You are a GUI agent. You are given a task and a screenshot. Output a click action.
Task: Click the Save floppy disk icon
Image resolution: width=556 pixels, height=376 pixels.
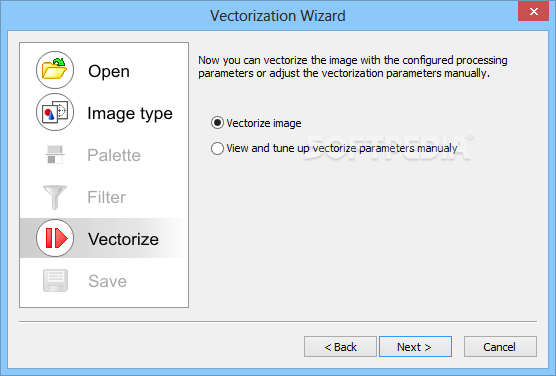pos(55,281)
